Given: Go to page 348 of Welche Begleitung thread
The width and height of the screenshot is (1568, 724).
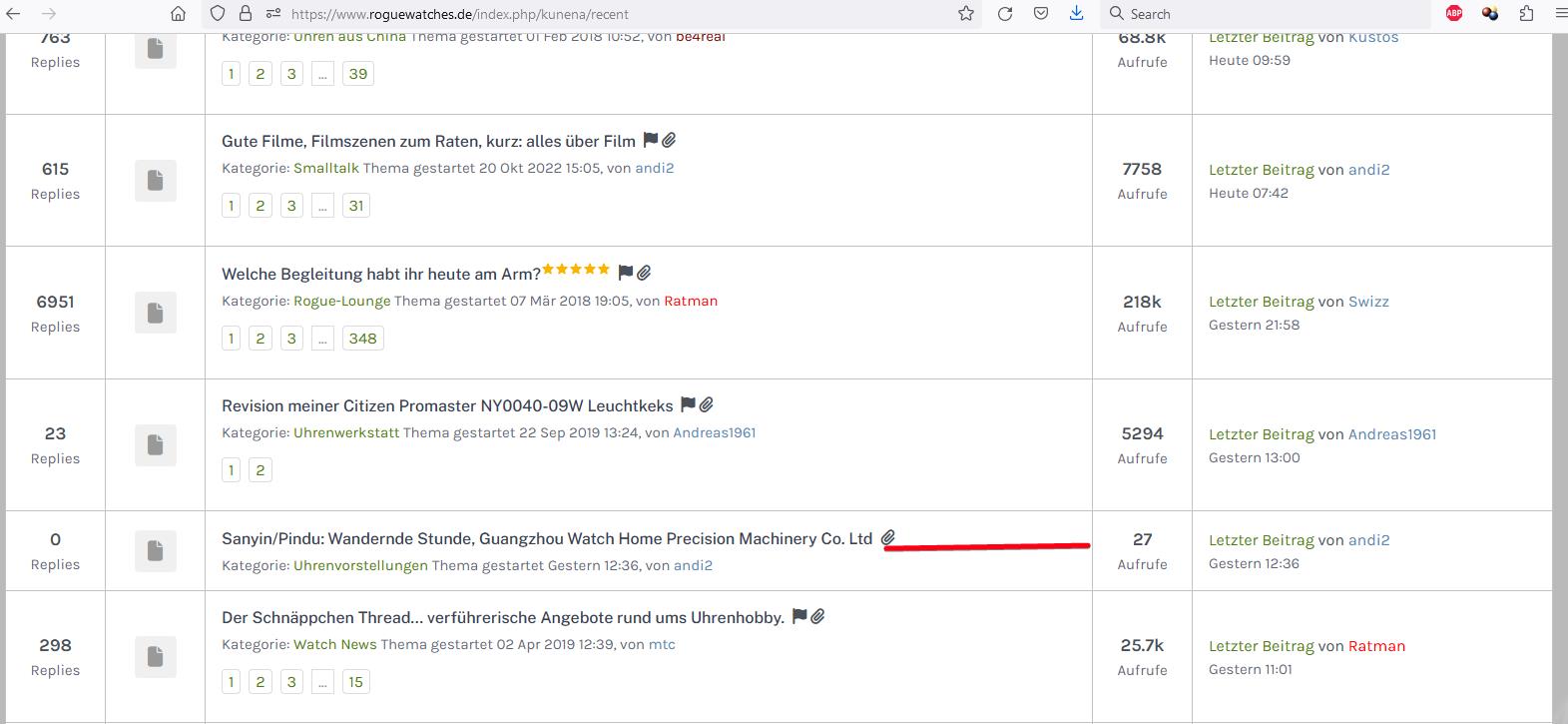Looking at the screenshot, I should click(362, 339).
